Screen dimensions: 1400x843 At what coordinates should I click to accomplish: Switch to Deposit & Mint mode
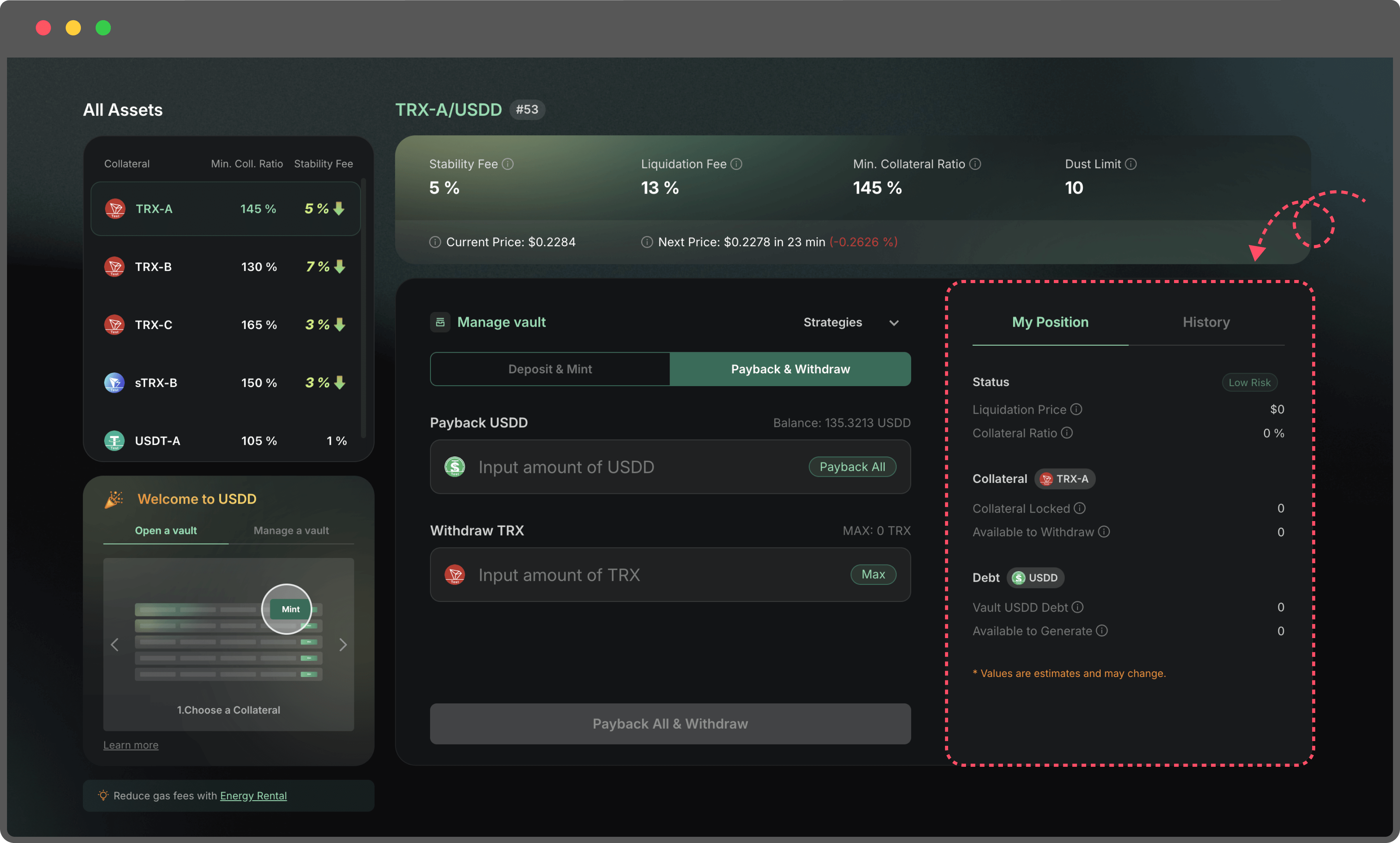click(x=550, y=369)
